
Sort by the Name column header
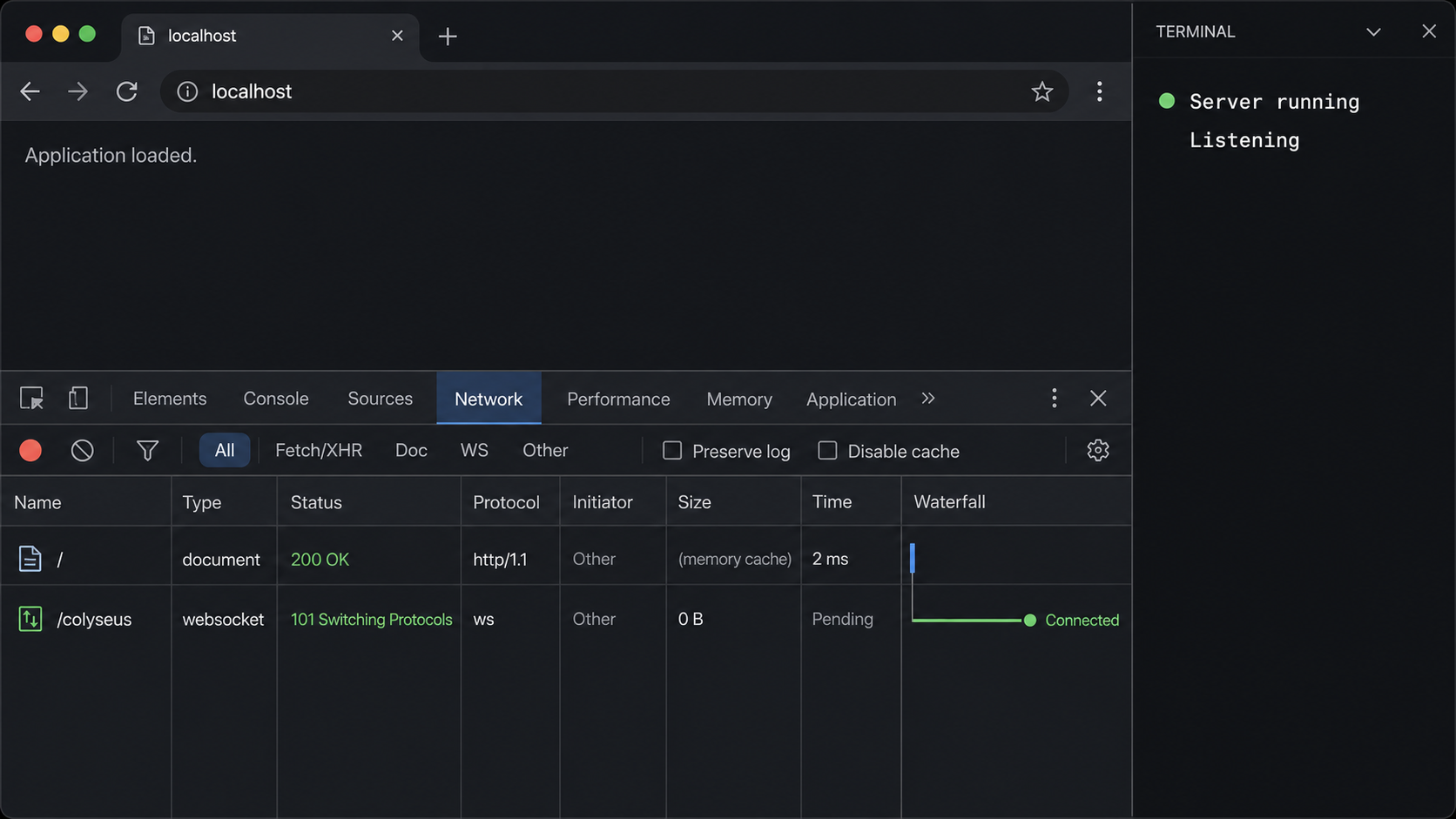coord(85,501)
